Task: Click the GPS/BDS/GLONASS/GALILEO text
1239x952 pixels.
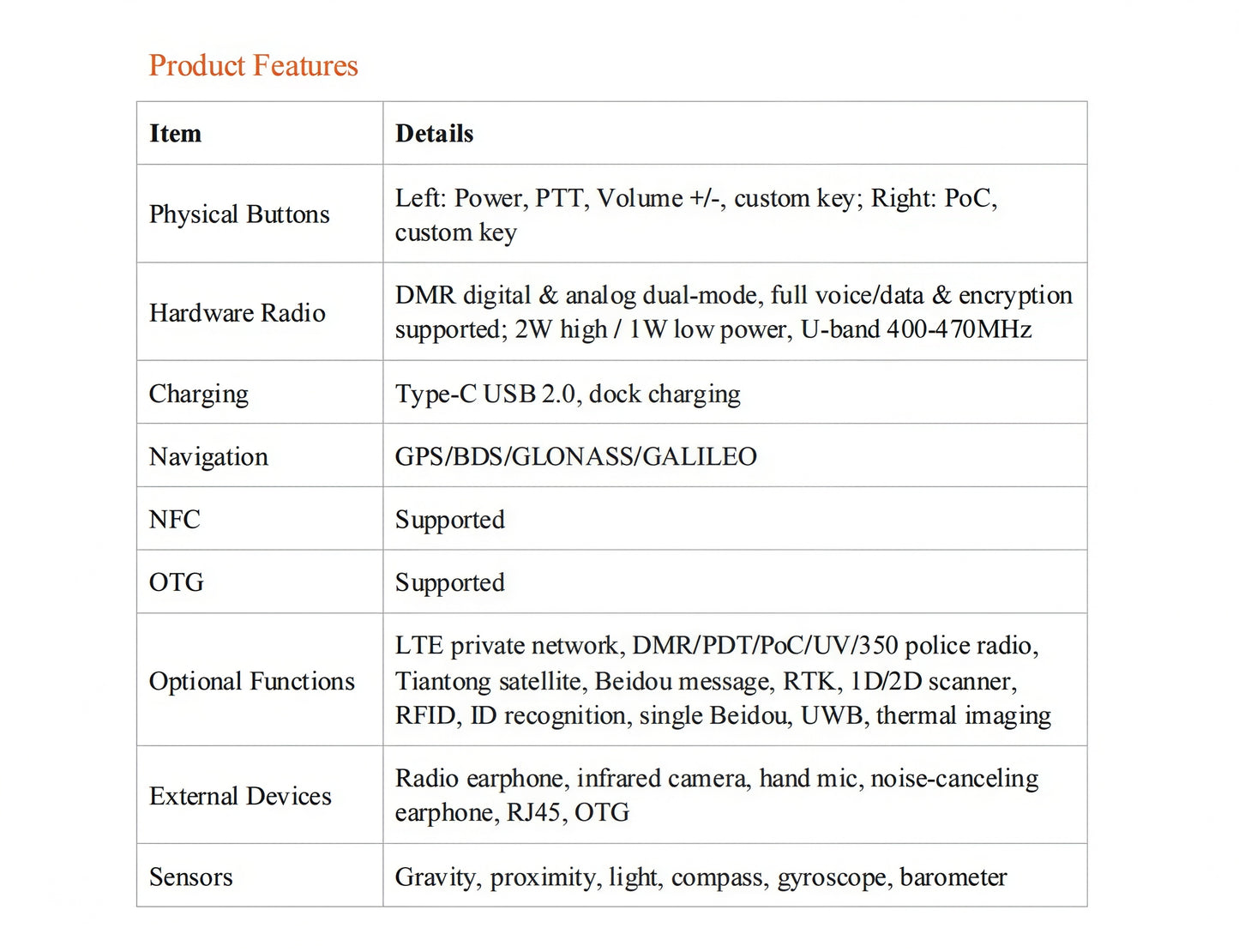Action: [576, 457]
